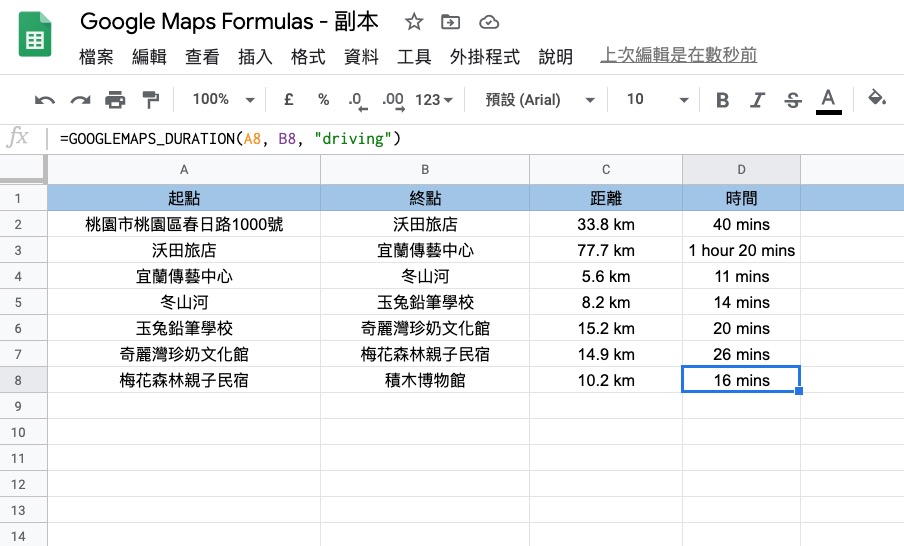Click the redo arrow icon
This screenshot has height=546, width=904.
[80, 100]
